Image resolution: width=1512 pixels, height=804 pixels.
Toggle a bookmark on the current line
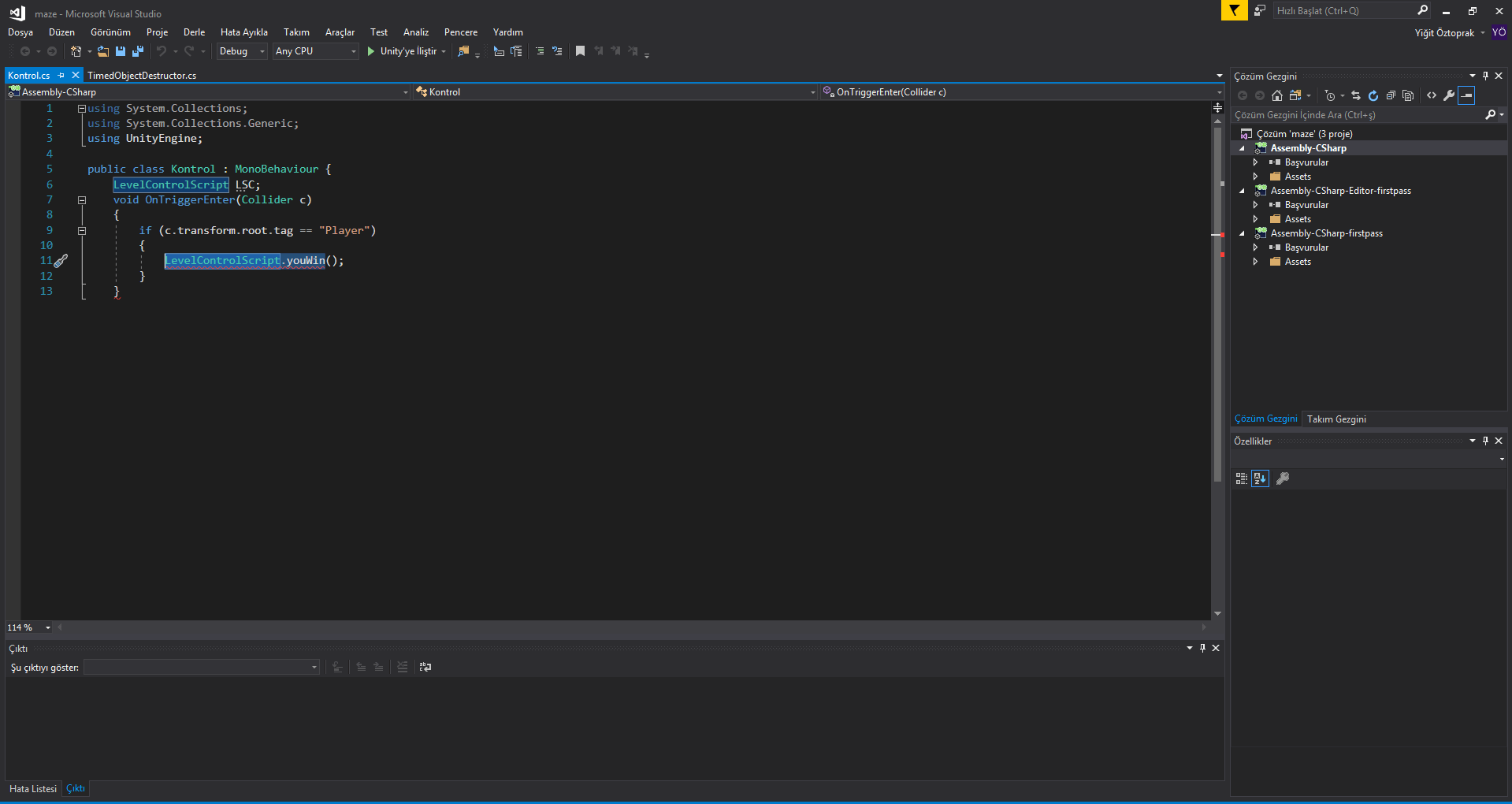(x=580, y=51)
